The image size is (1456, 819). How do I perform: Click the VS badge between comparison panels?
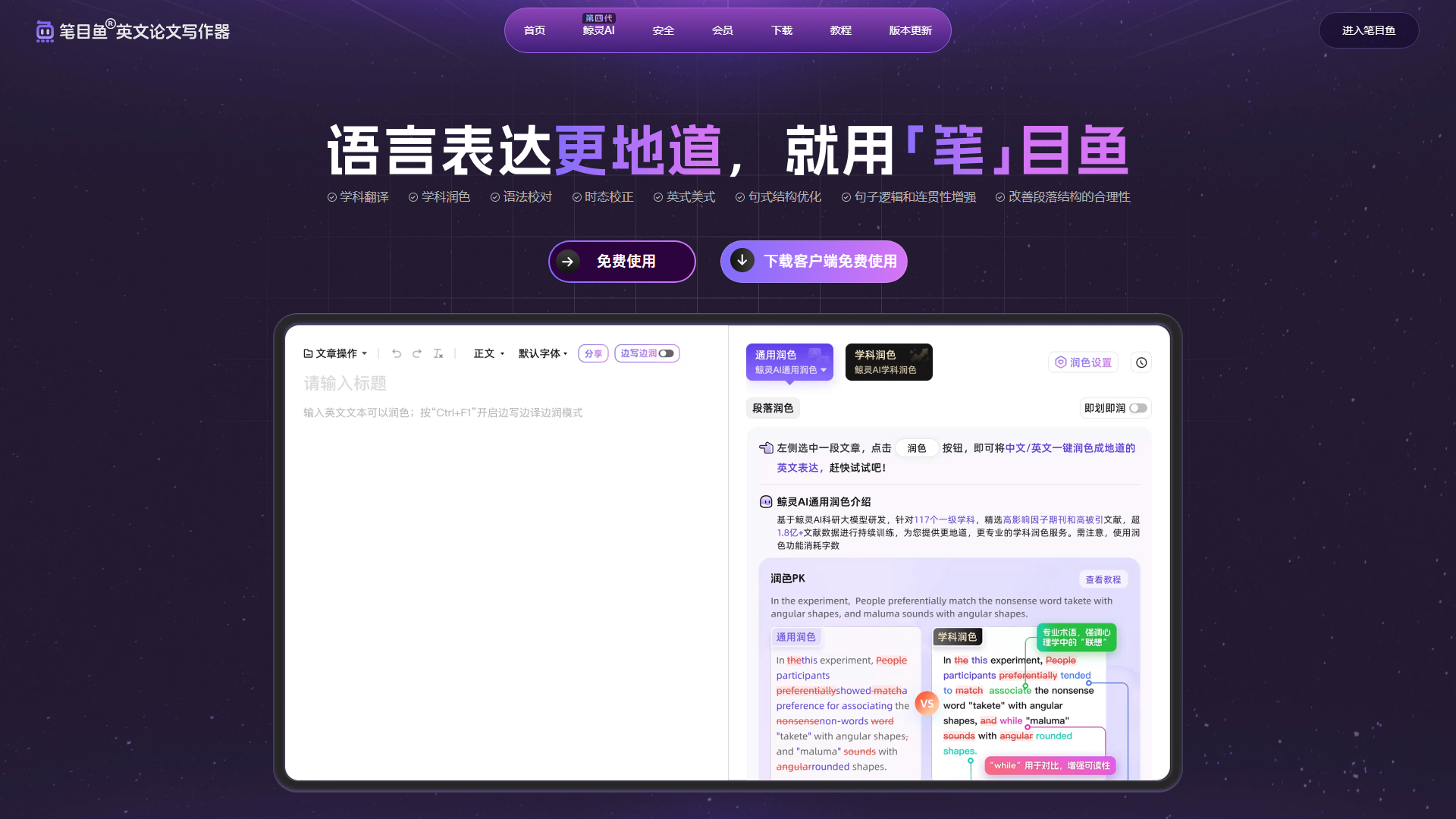[x=927, y=703]
